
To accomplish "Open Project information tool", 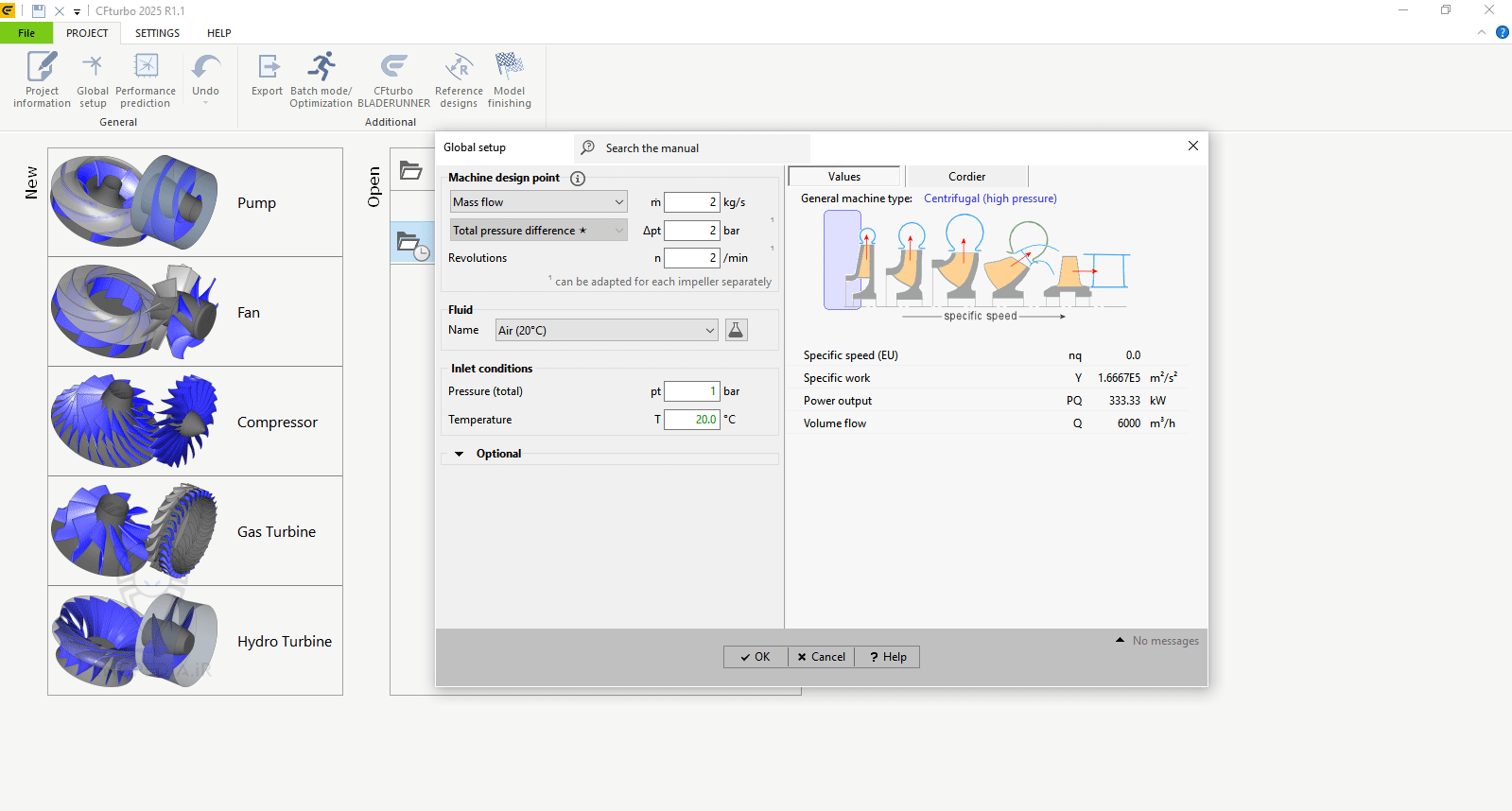I will pyautogui.click(x=42, y=79).
